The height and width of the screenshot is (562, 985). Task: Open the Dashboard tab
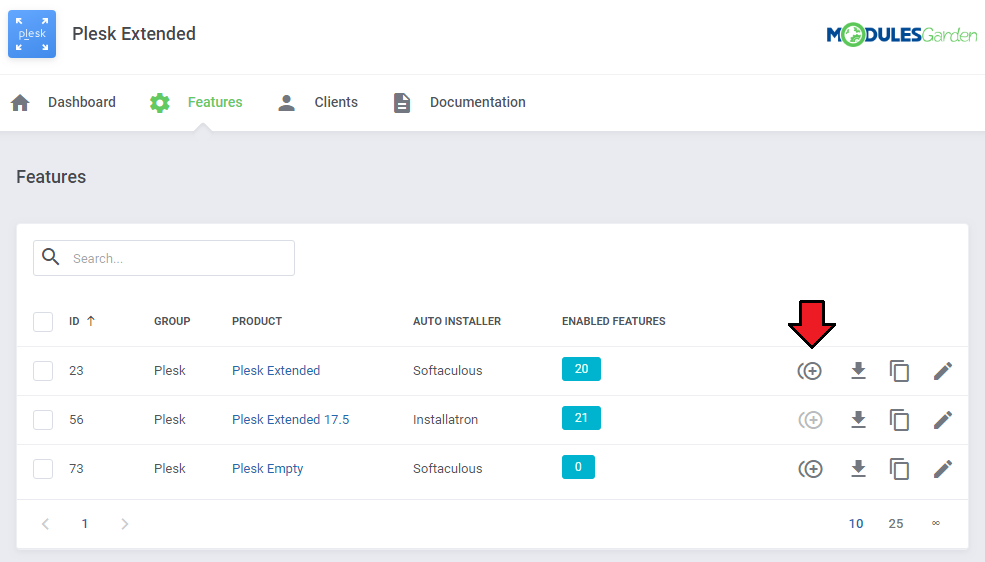pos(82,102)
